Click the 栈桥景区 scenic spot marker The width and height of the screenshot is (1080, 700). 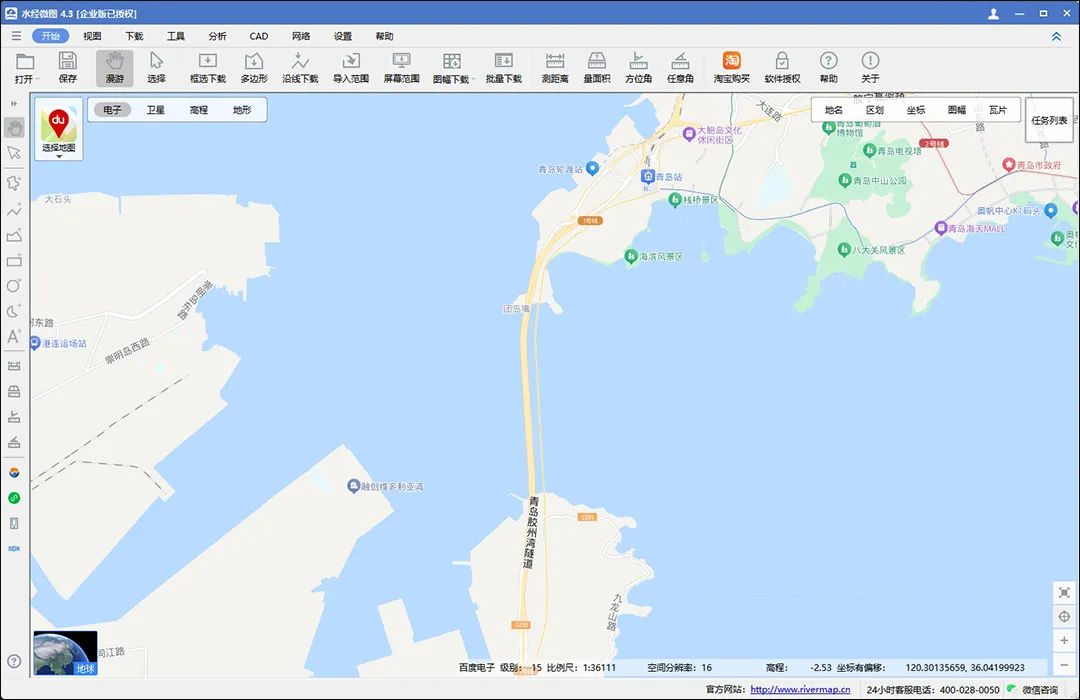(675, 199)
